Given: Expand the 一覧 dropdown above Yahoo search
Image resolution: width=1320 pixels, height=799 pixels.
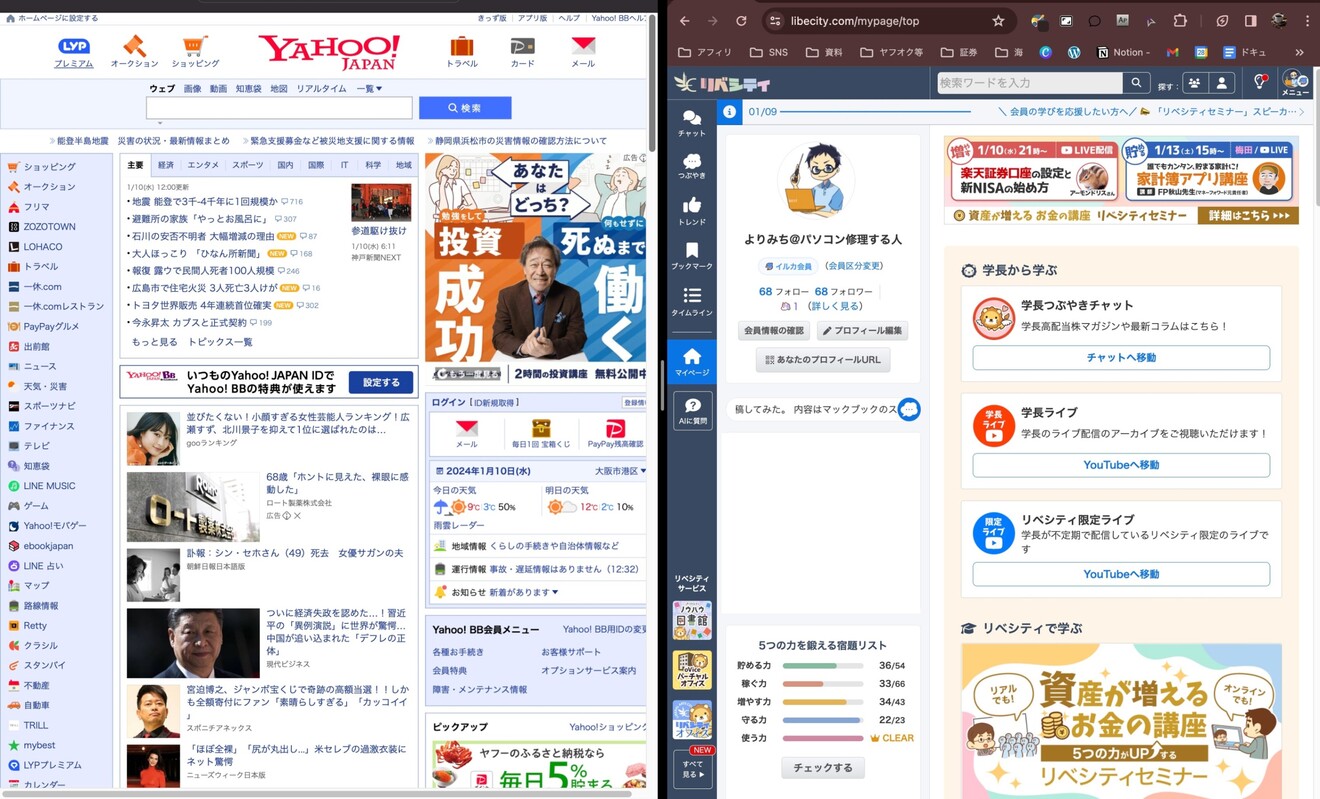Looking at the screenshot, I should click(x=369, y=89).
